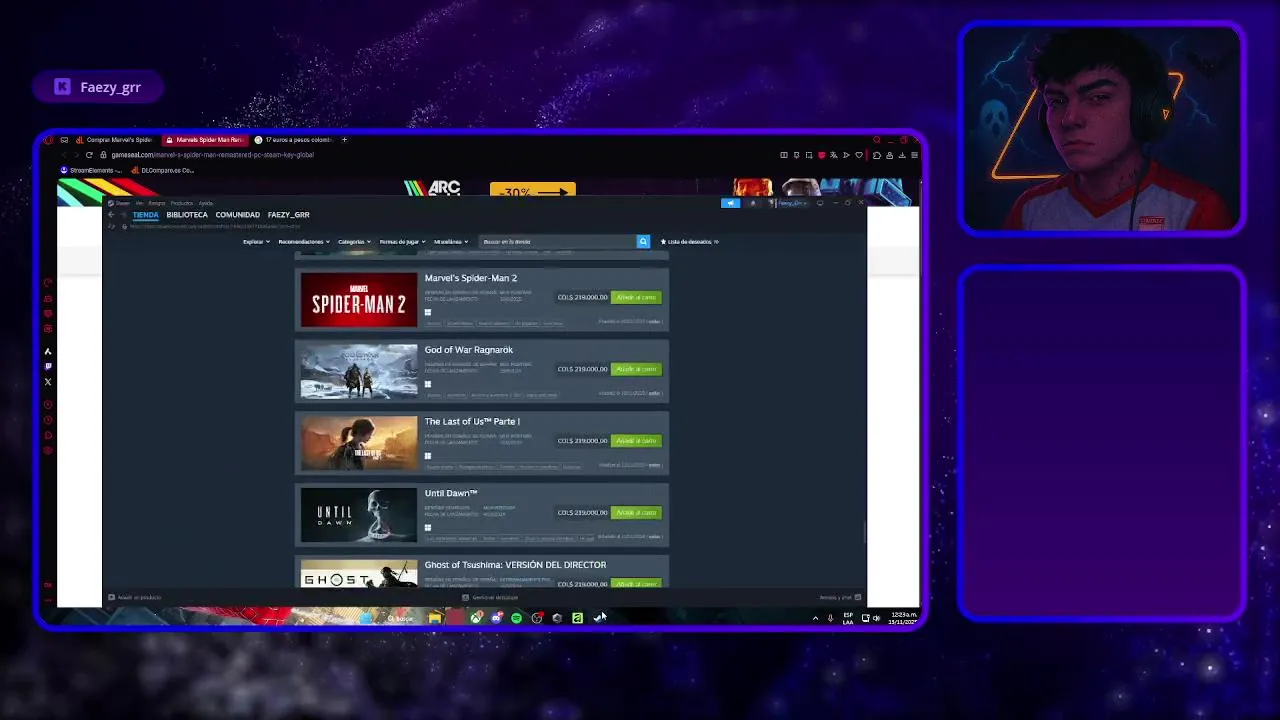Add Until Dawn to cart

636,512
